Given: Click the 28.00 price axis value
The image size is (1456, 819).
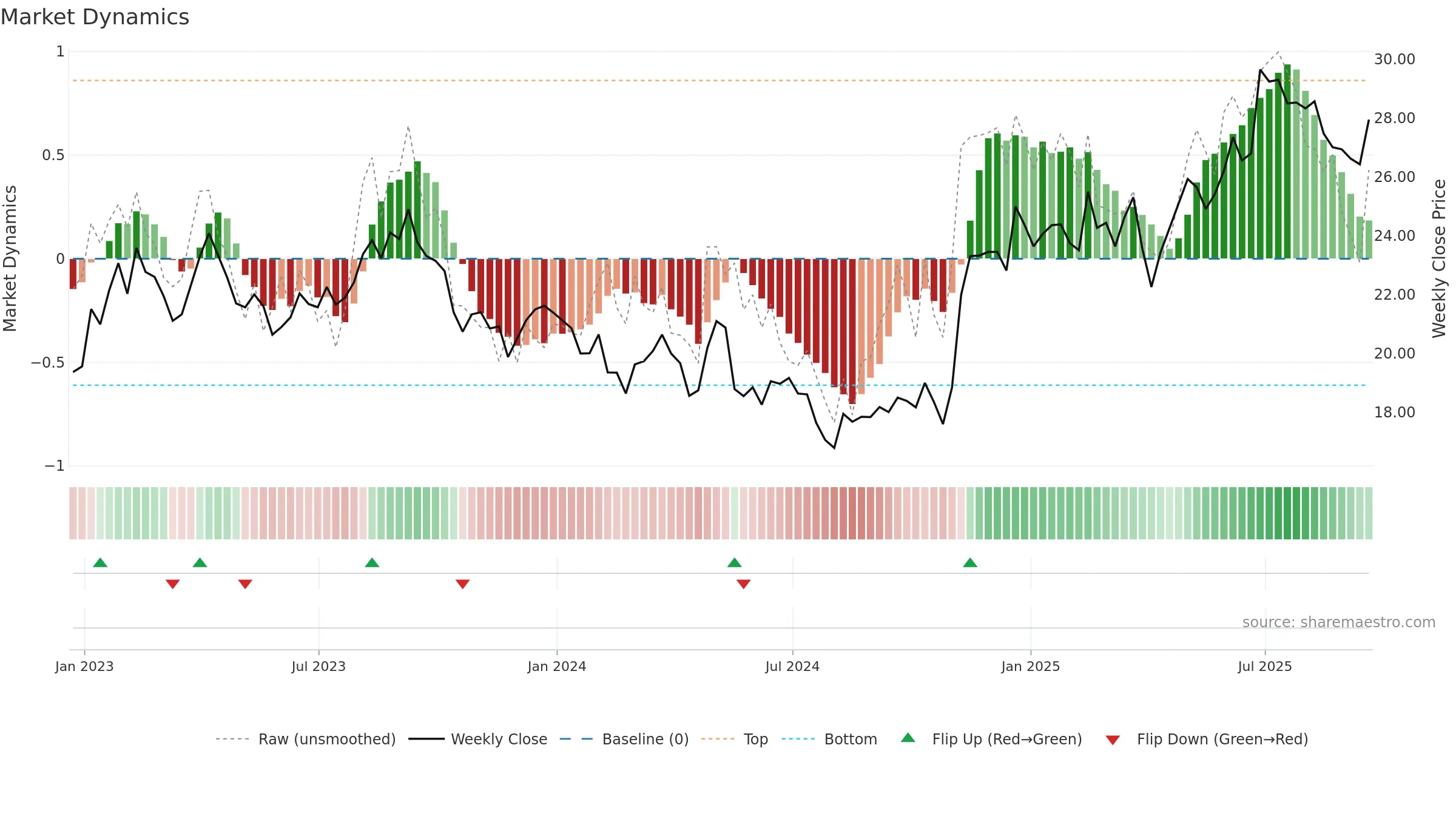Looking at the screenshot, I should click(x=1395, y=118).
